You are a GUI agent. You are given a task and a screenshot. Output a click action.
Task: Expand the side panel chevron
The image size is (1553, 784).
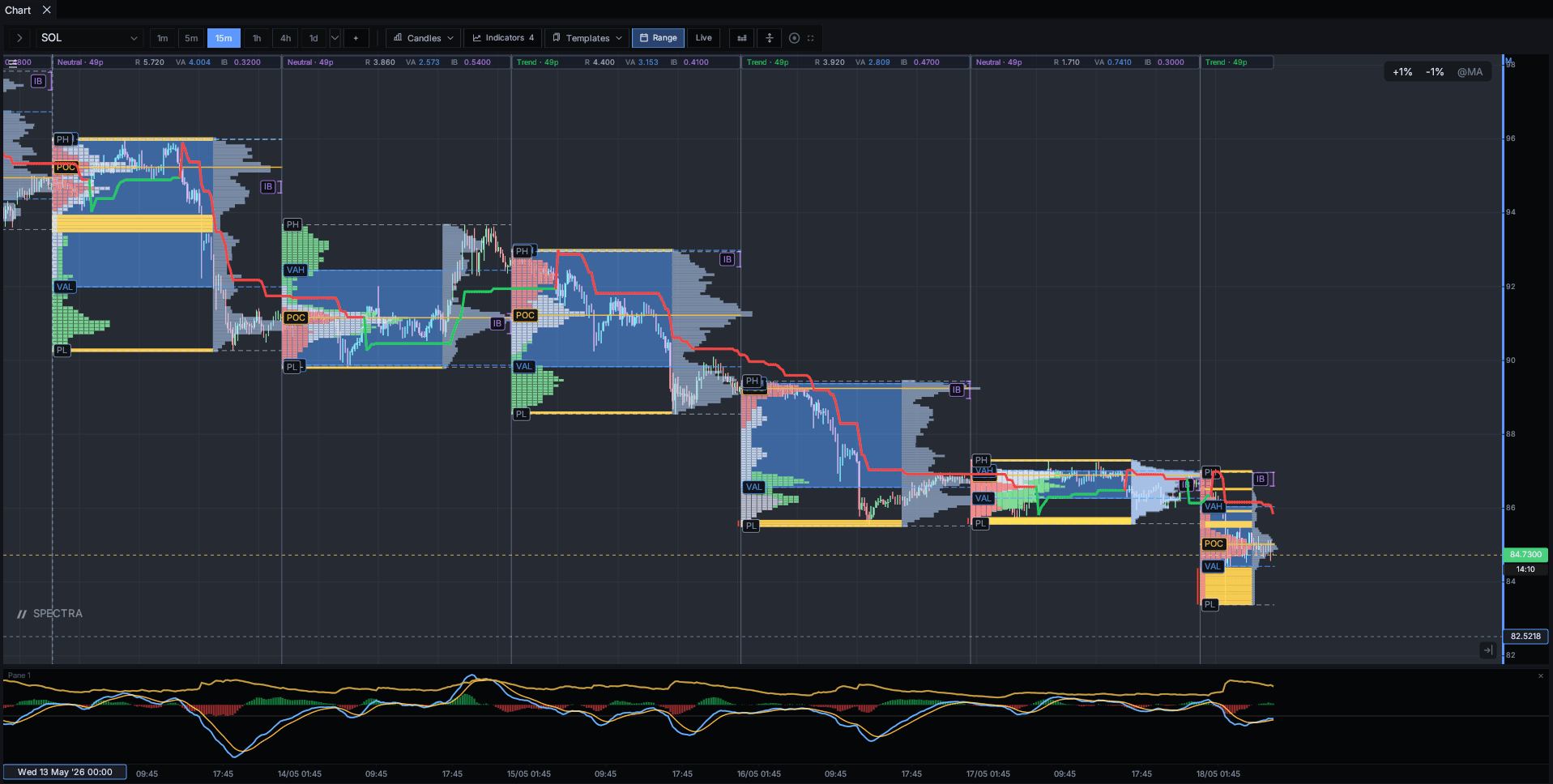pyautogui.click(x=19, y=38)
